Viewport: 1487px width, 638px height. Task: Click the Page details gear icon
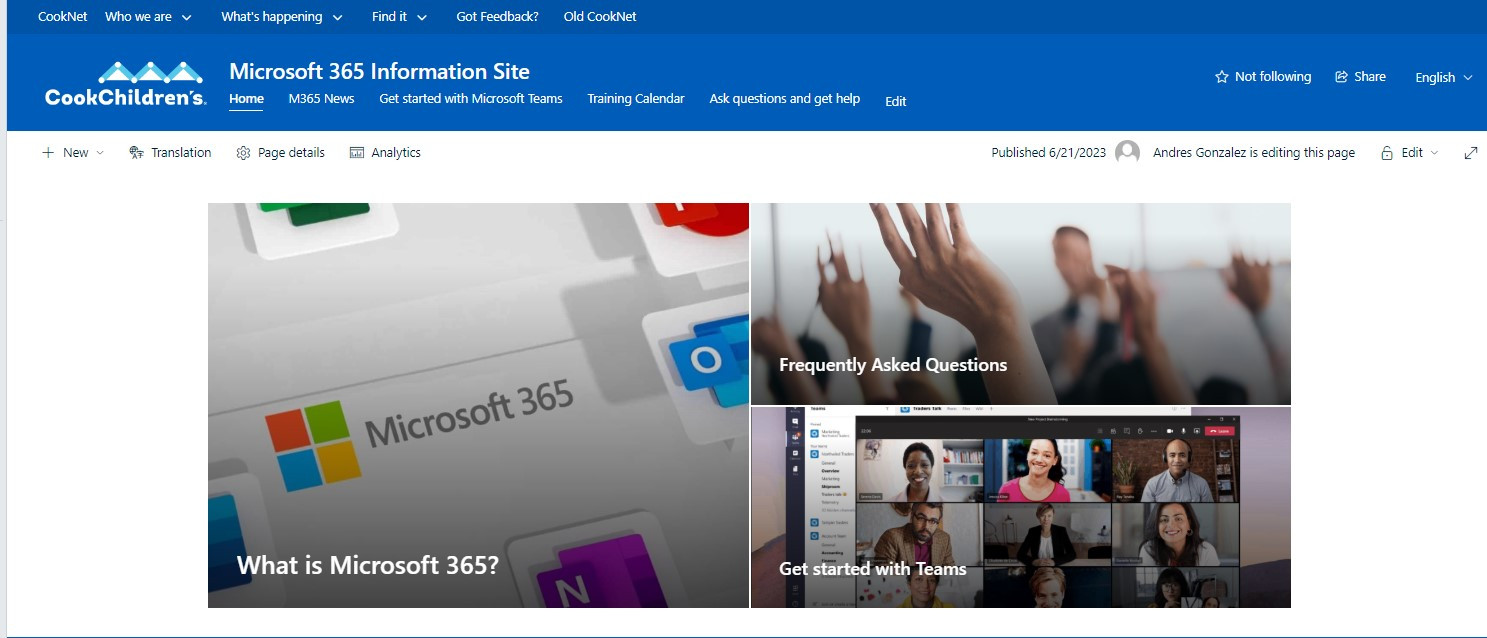(x=243, y=153)
